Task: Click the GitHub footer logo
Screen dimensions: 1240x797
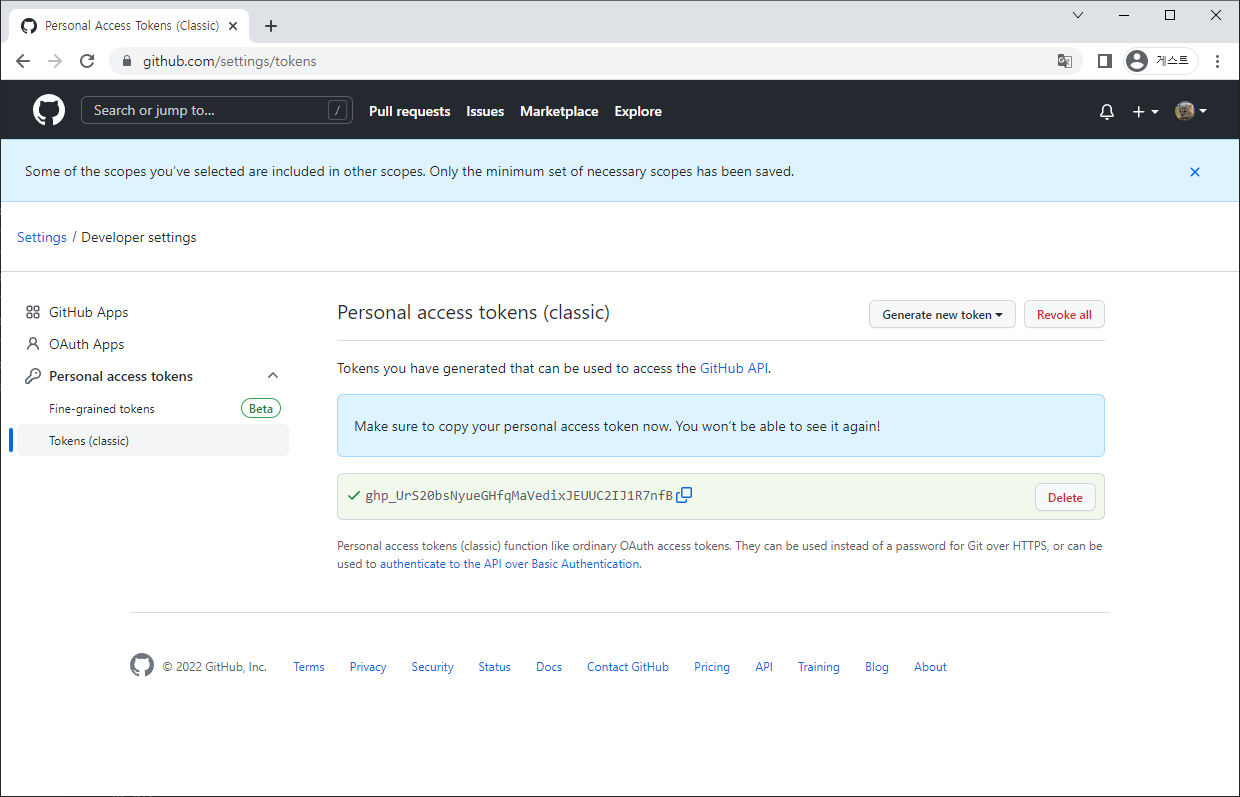Action: [x=142, y=666]
